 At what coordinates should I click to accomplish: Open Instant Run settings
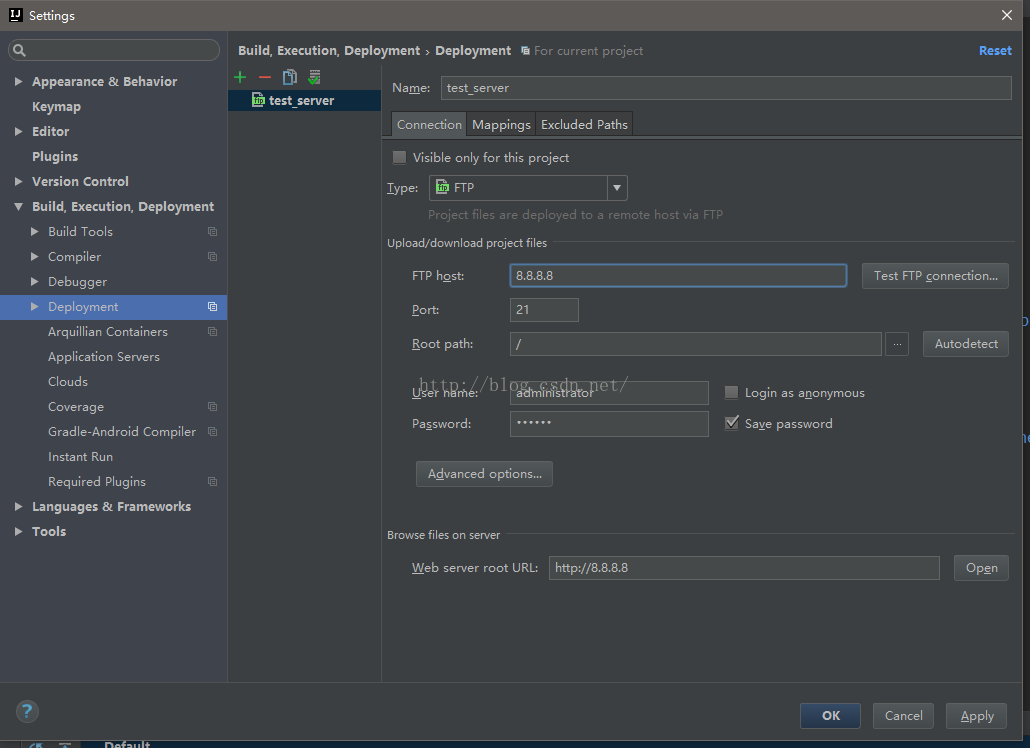point(80,456)
